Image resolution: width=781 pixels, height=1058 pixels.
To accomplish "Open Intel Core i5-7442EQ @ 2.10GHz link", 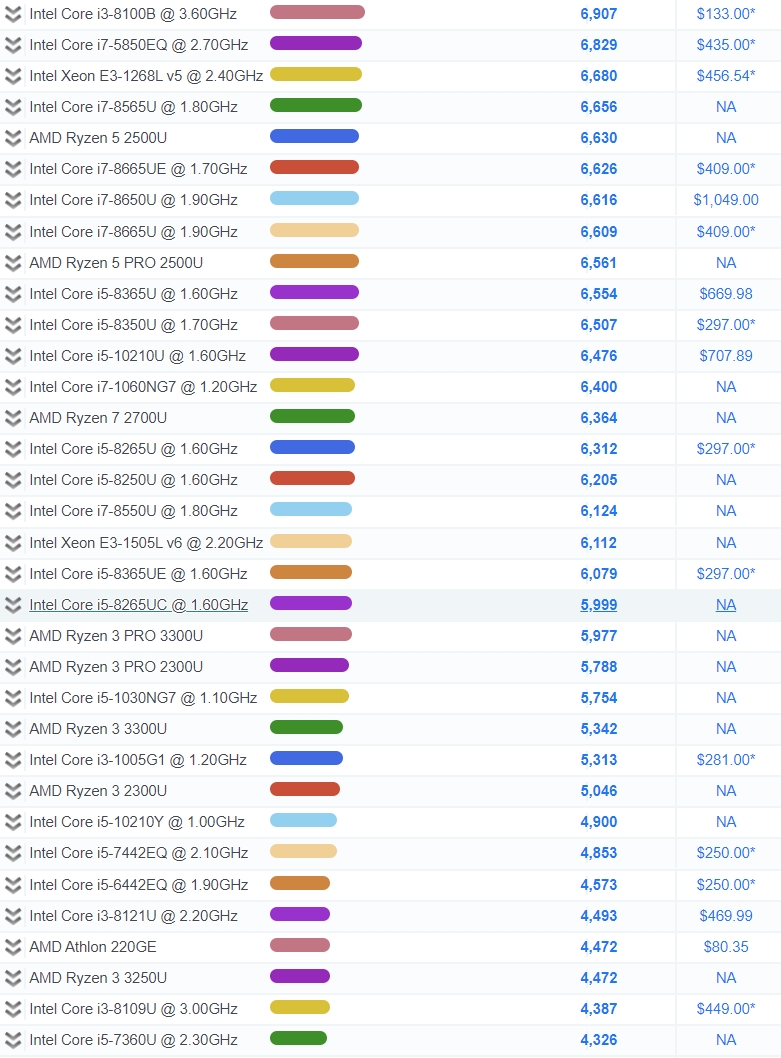I will [139, 853].
